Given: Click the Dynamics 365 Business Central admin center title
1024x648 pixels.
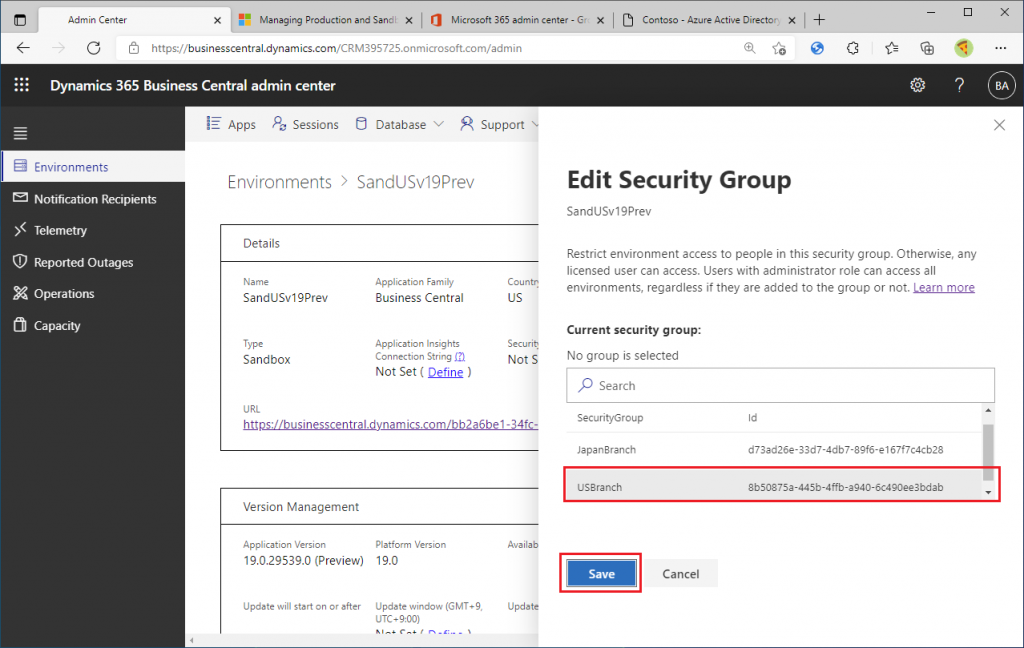Looking at the screenshot, I should click(x=193, y=86).
